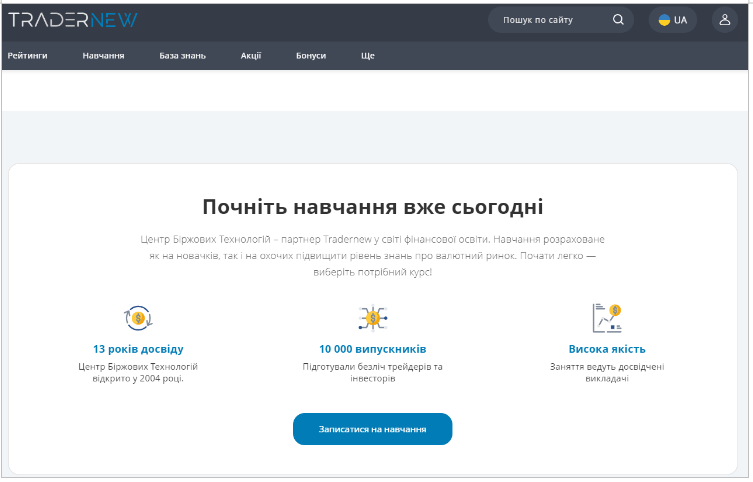Open the UA language selector
The width and height of the screenshot is (753, 482).
click(672, 20)
